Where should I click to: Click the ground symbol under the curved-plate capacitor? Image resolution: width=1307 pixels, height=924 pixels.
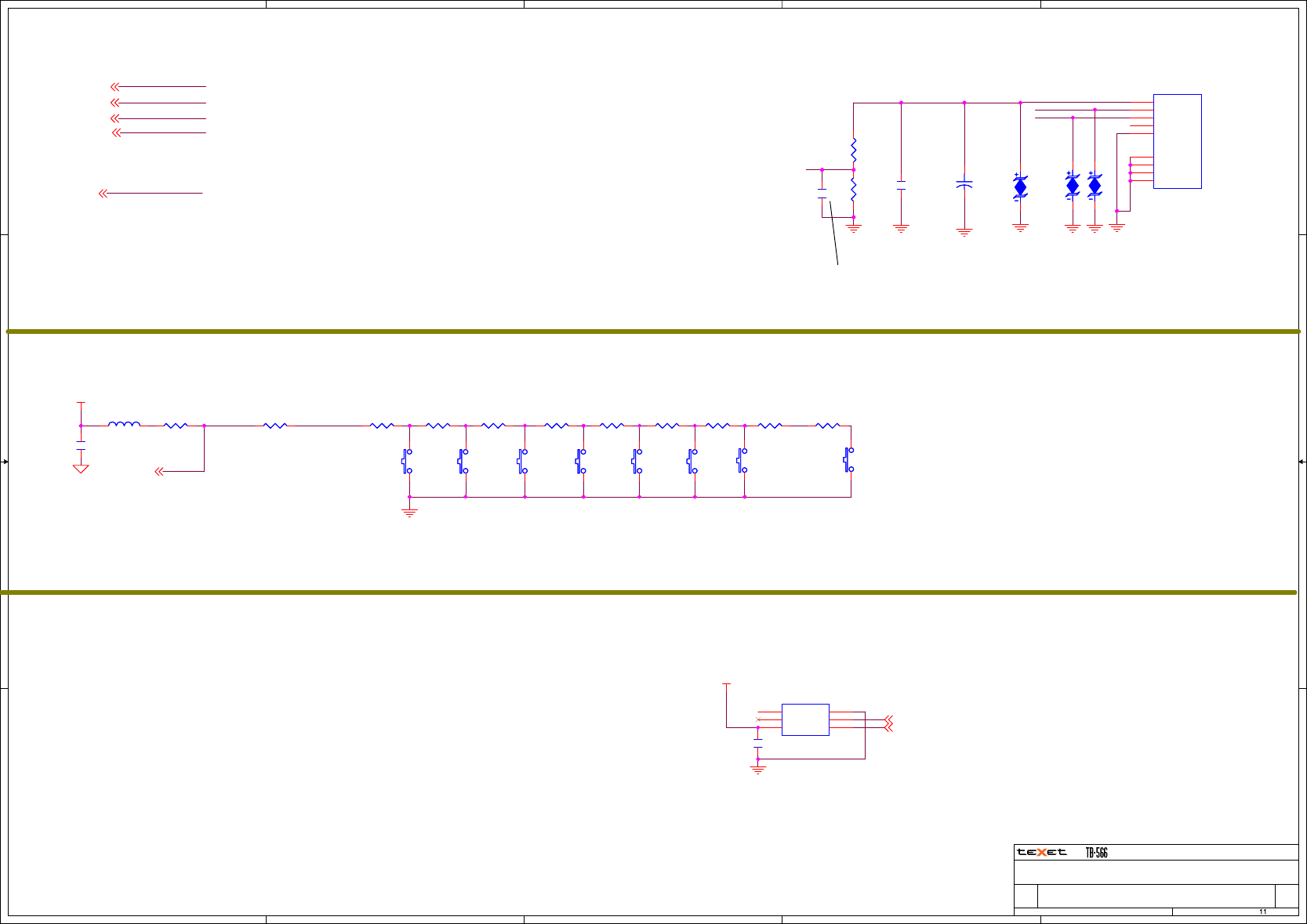click(x=964, y=232)
